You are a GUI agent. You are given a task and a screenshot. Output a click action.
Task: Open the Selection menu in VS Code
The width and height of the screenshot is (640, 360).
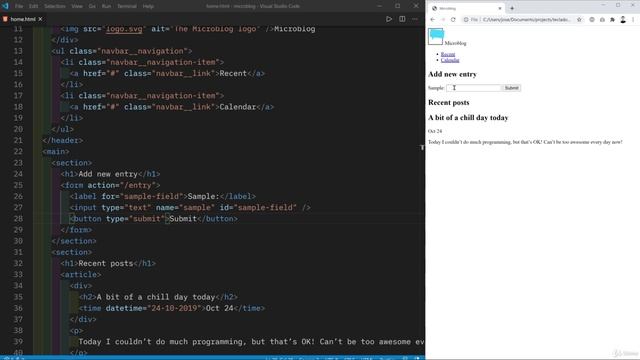[55, 7]
